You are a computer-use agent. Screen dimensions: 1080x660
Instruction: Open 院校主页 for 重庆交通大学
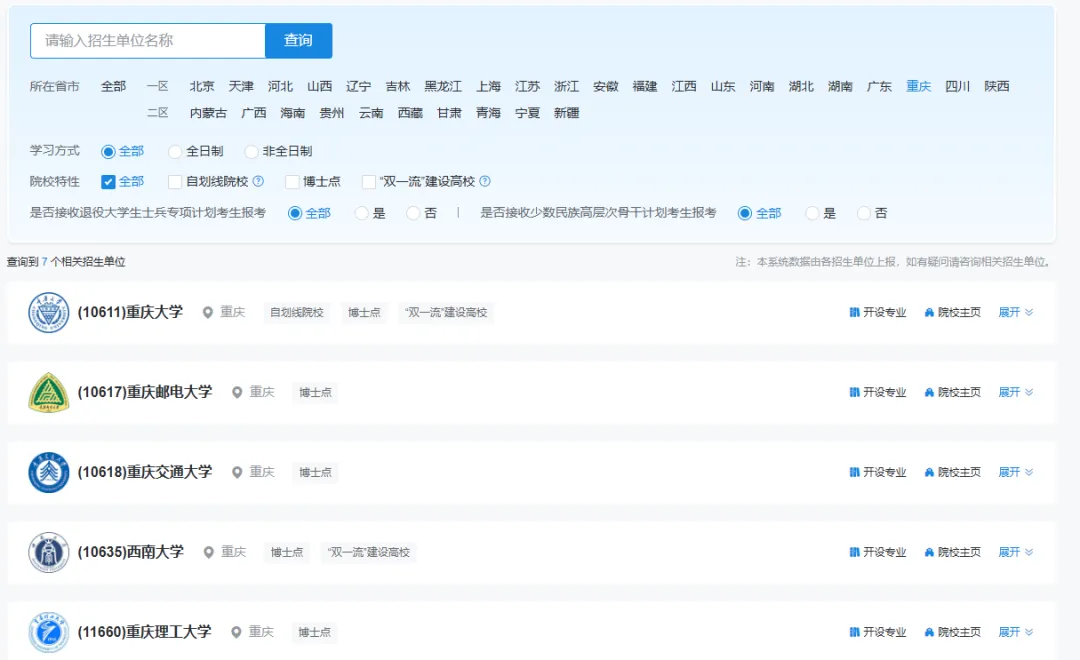click(x=953, y=472)
